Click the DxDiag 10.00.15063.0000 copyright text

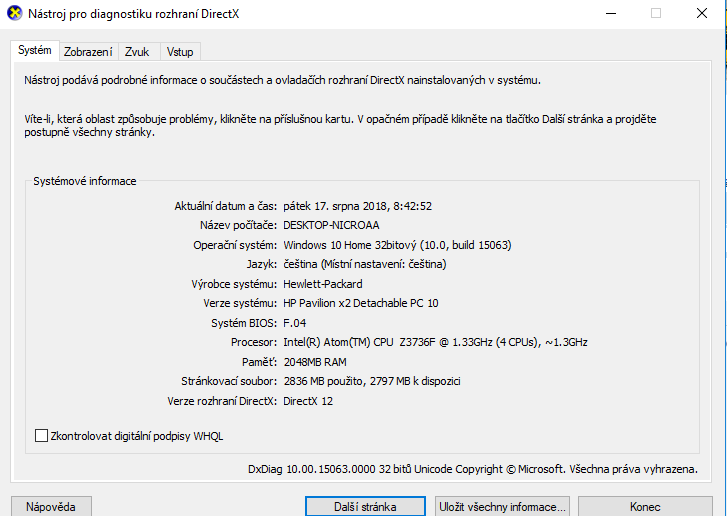click(x=473, y=469)
